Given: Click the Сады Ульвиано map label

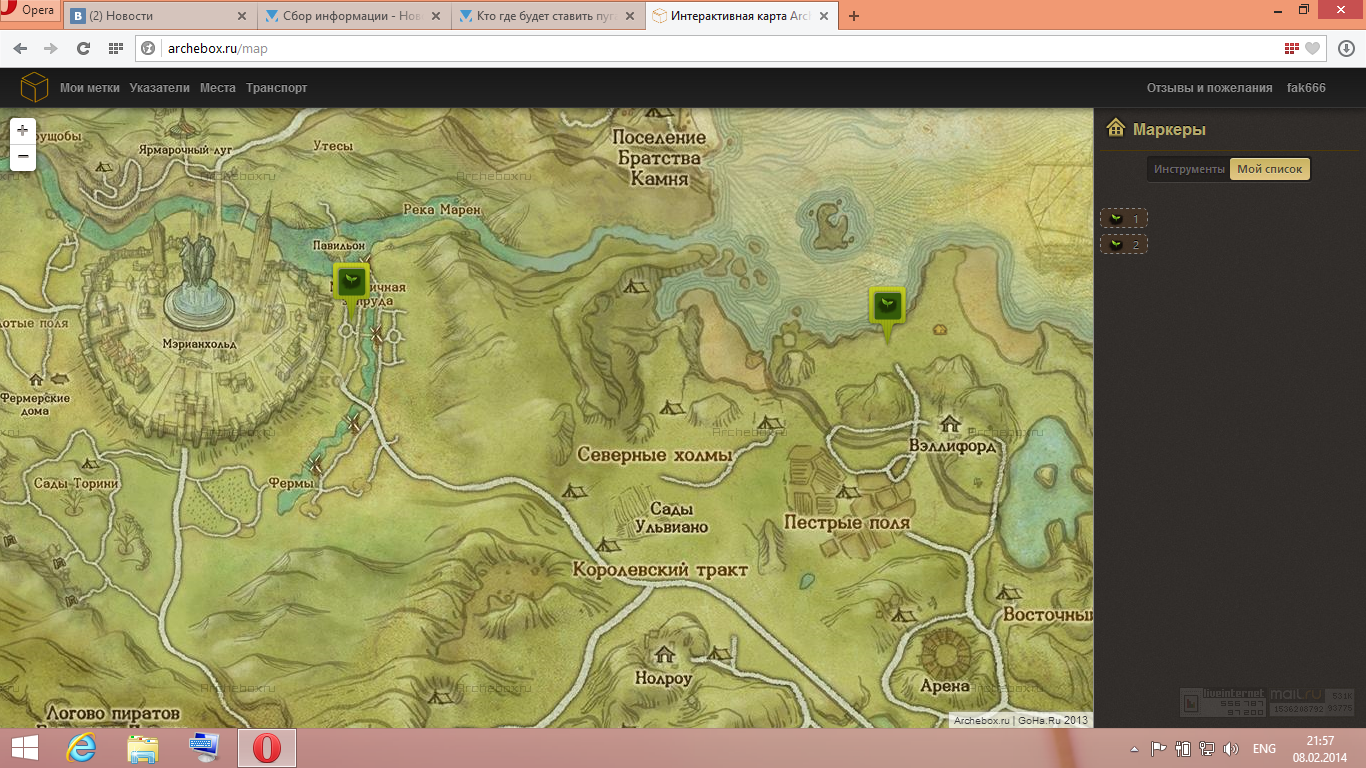Looking at the screenshot, I should tap(671, 518).
